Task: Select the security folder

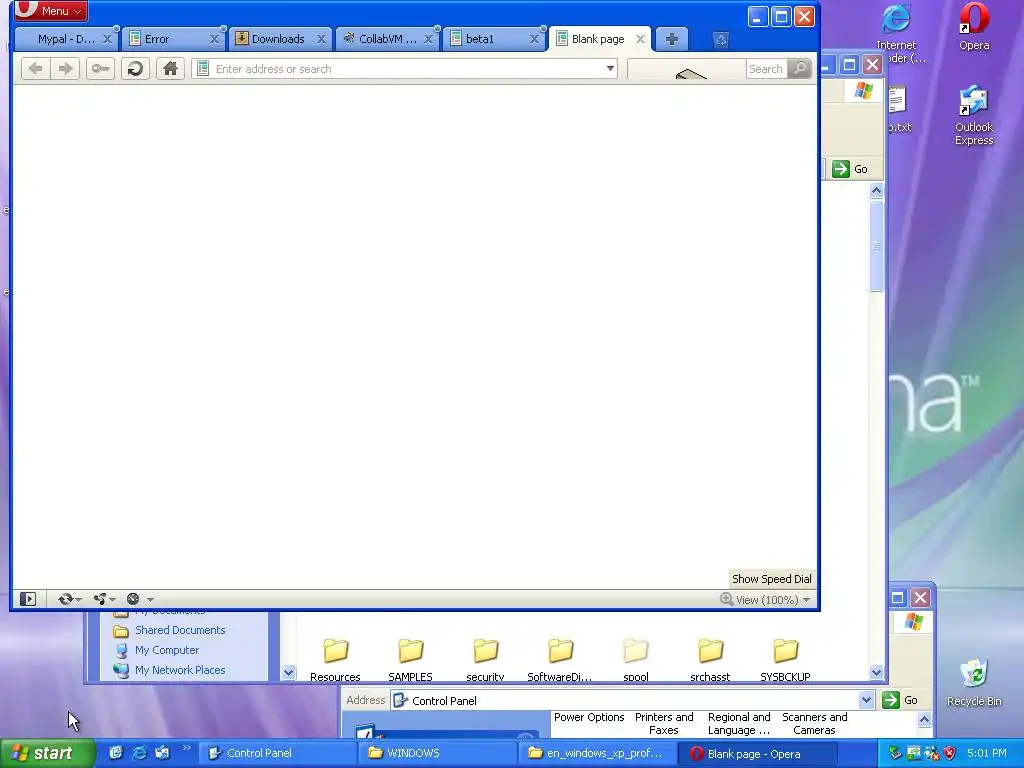Action: [x=485, y=660]
